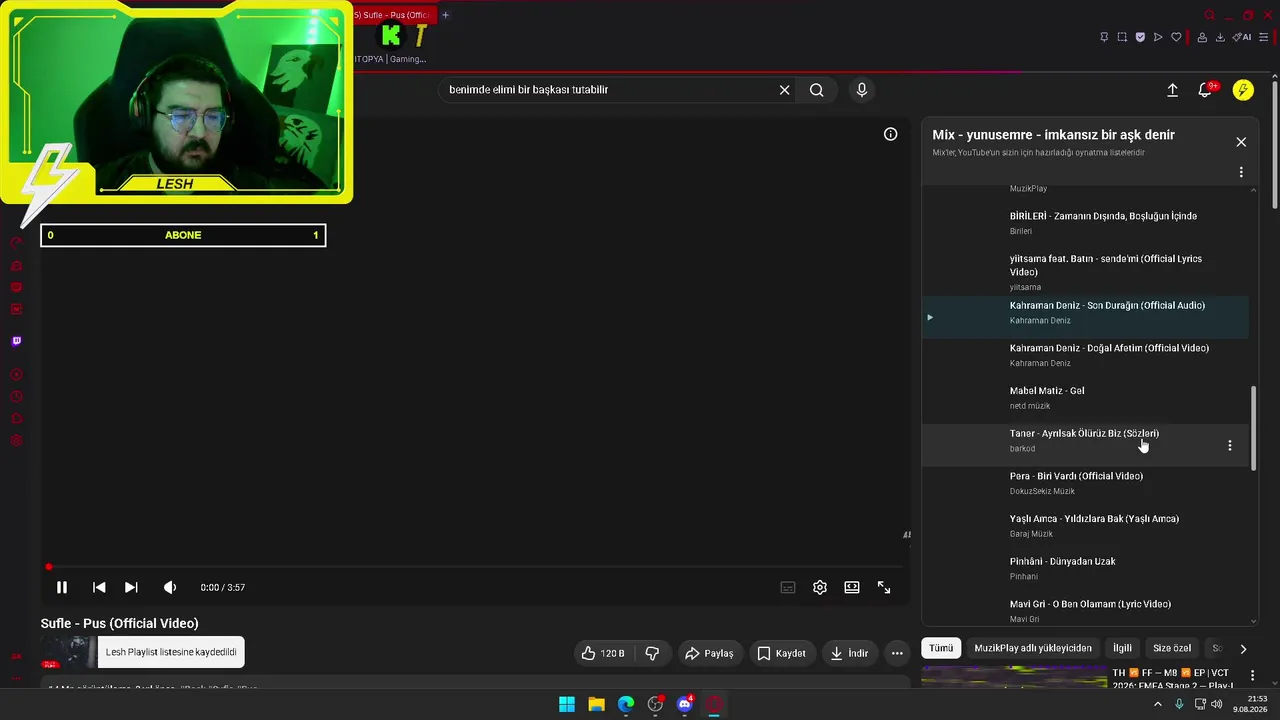This screenshot has width=1280, height=720.
Task: Play Mavi Gri - O Ben Olamam
Action: tap(1085, 610)
